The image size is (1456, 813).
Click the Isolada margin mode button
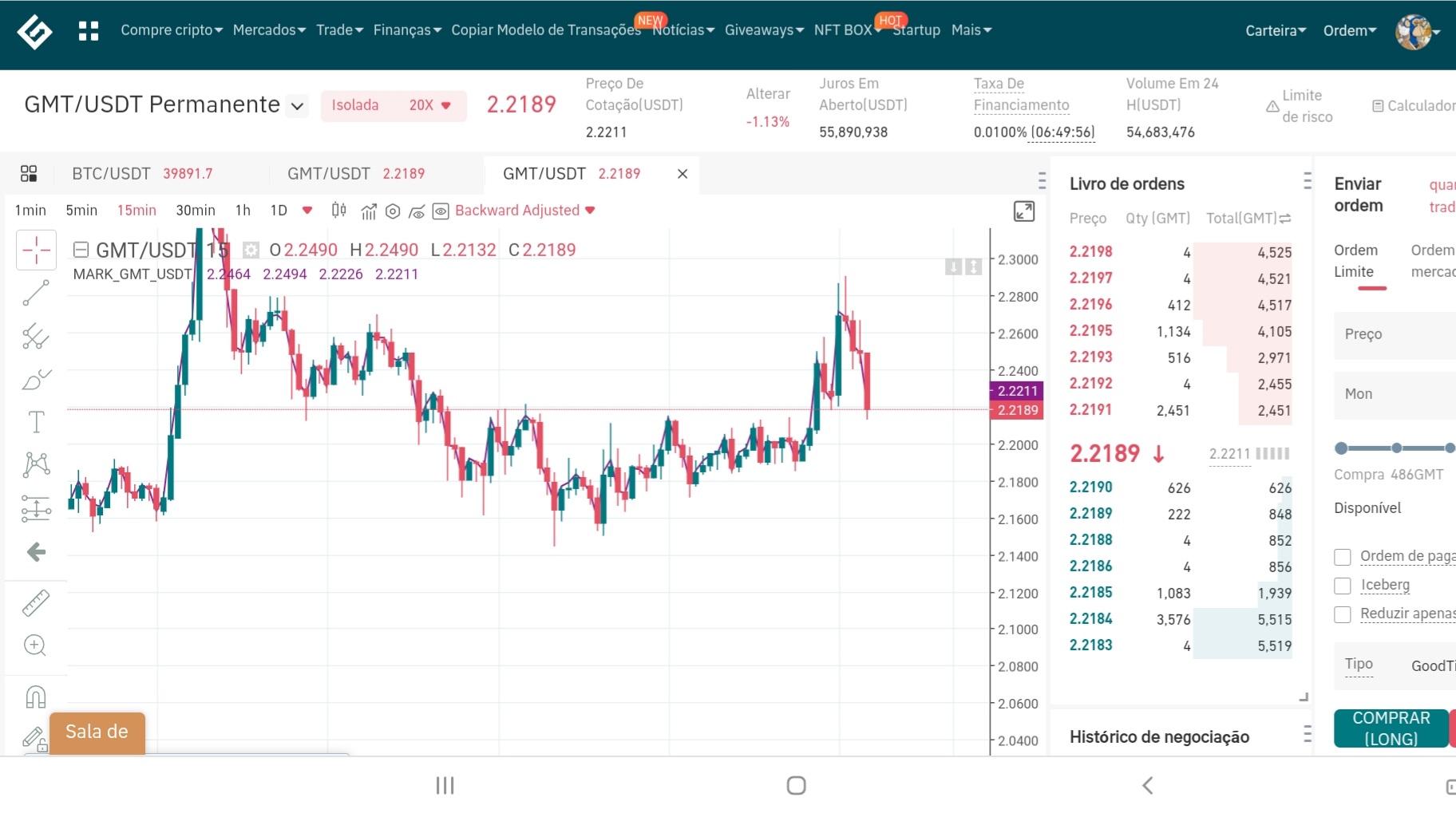point(355,105)
